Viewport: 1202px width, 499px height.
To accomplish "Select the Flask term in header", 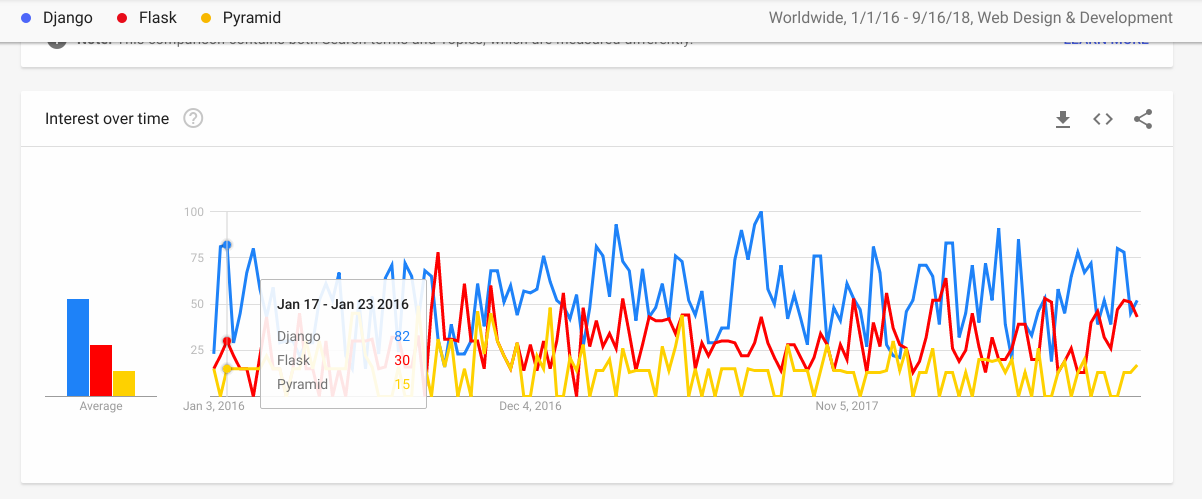I will coord(158,18).
